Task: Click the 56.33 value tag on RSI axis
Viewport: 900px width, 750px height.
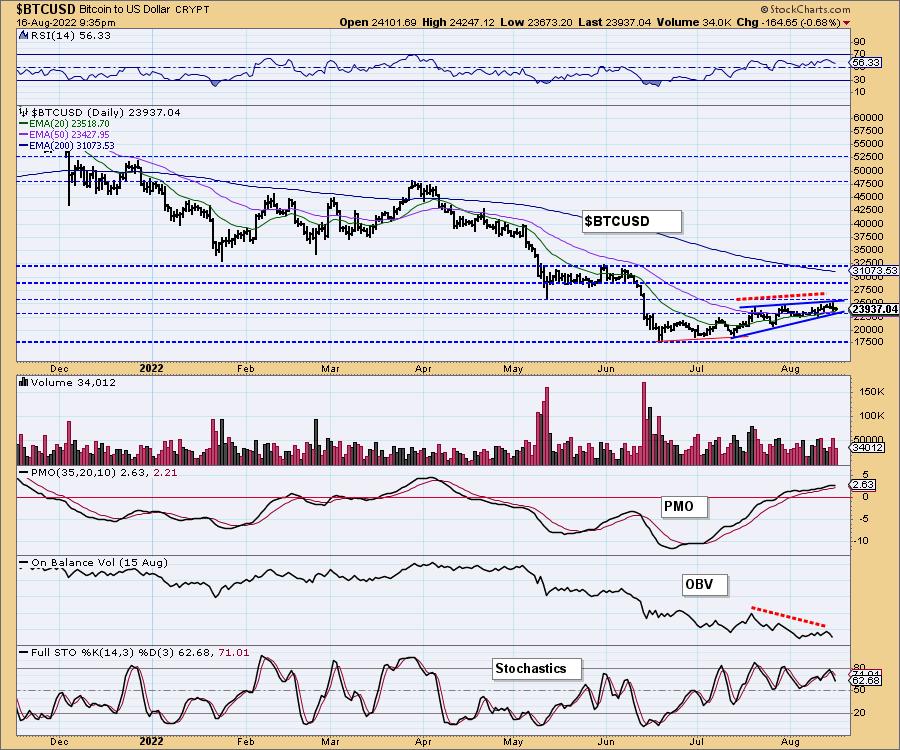Action: pyautogui.click(x=867, y=62)
